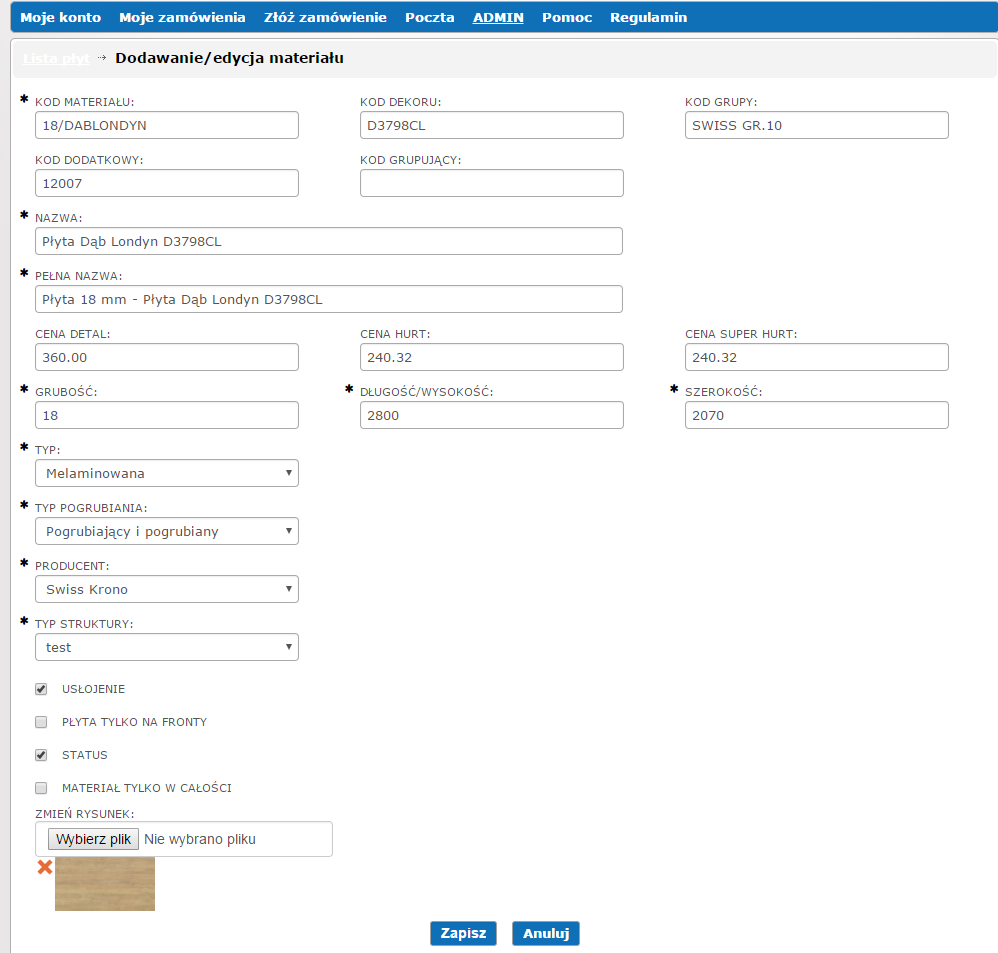Viewport: 998px width, 953px height.
Task: Toggle the Usłojenie checkbox
Action: (x=42, y=689)
